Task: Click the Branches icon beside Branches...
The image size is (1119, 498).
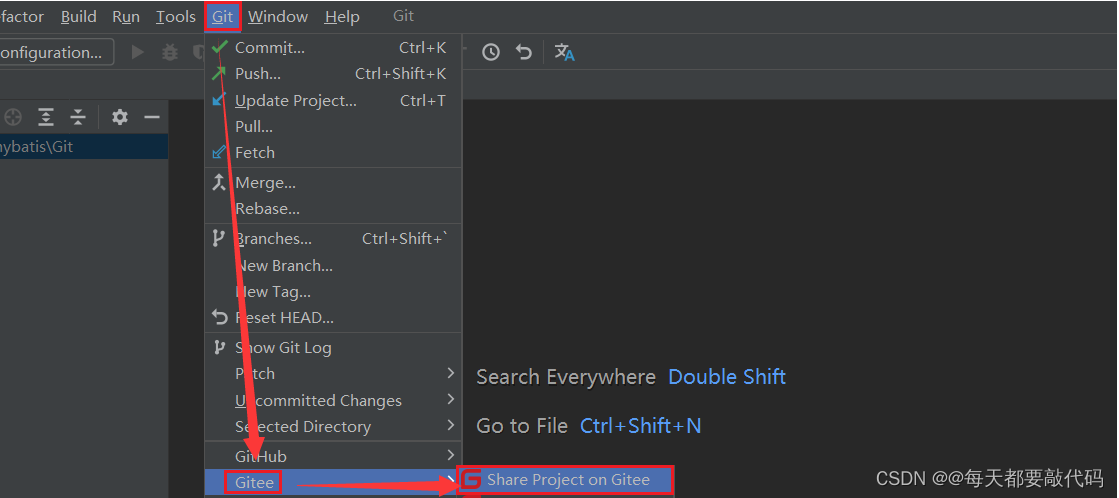Action: tap(218, 238)
